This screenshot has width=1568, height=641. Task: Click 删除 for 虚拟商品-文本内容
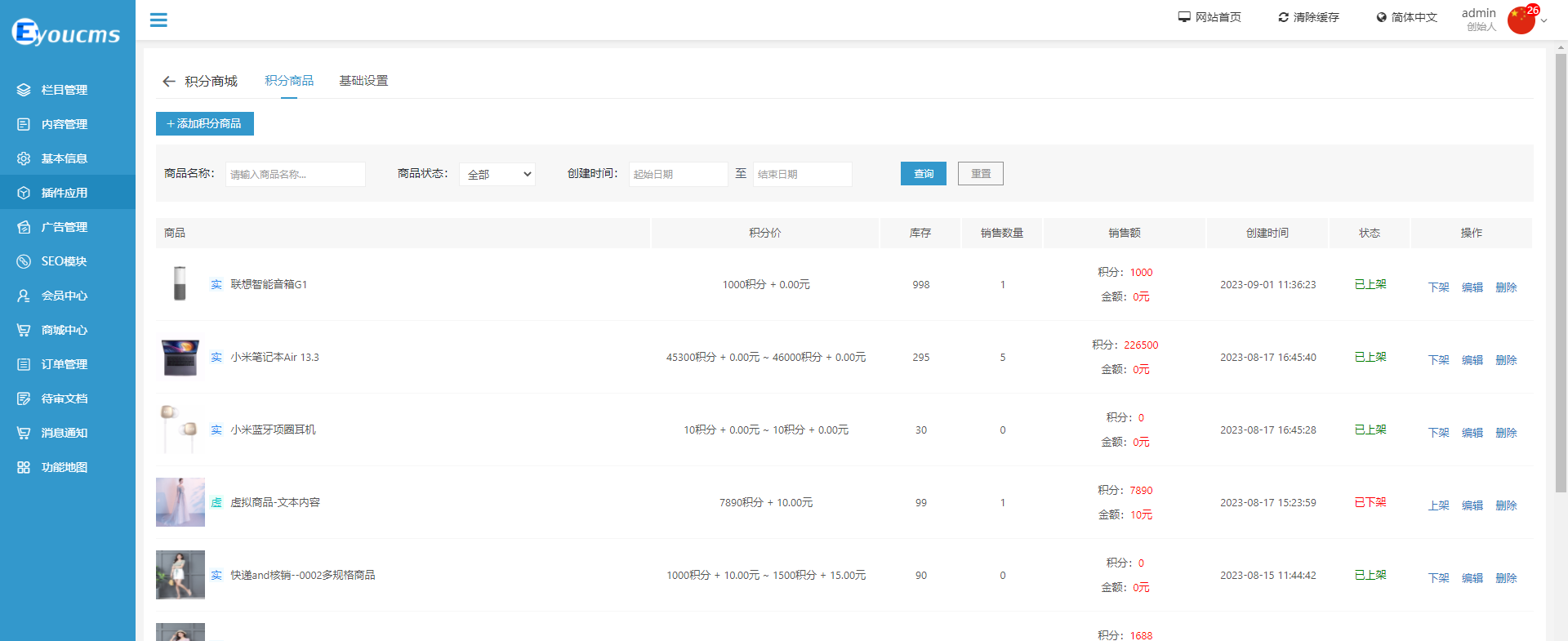(1506, 505)
